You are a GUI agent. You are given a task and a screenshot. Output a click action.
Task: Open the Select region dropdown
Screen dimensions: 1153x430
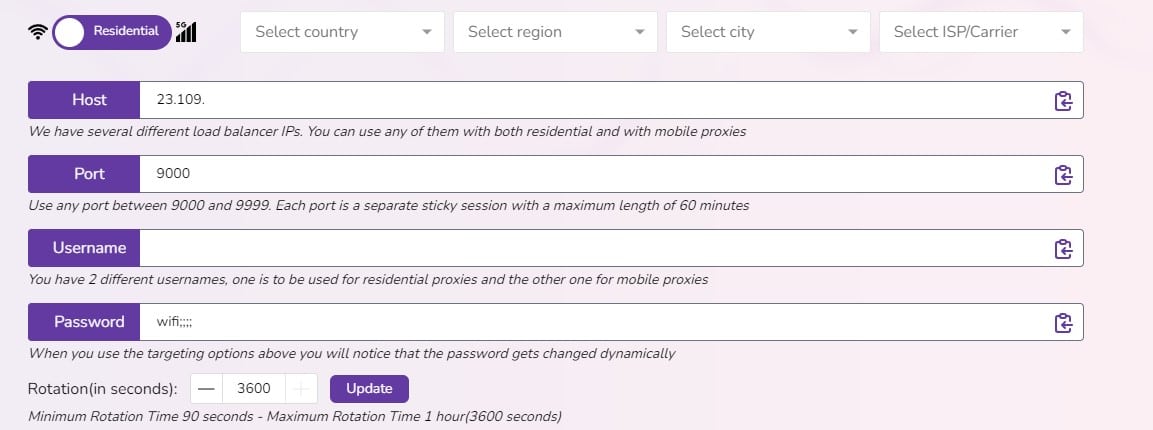point(555,32)
